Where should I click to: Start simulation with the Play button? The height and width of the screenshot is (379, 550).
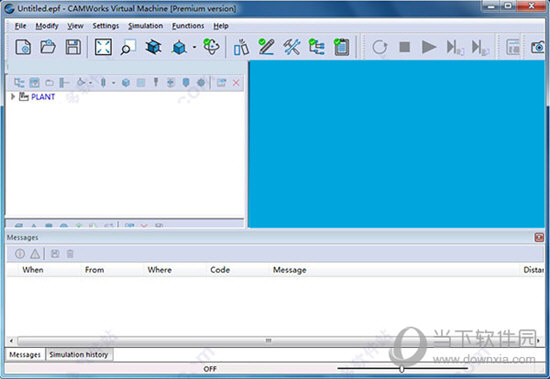pyautogui.click(x=429, y=47)
